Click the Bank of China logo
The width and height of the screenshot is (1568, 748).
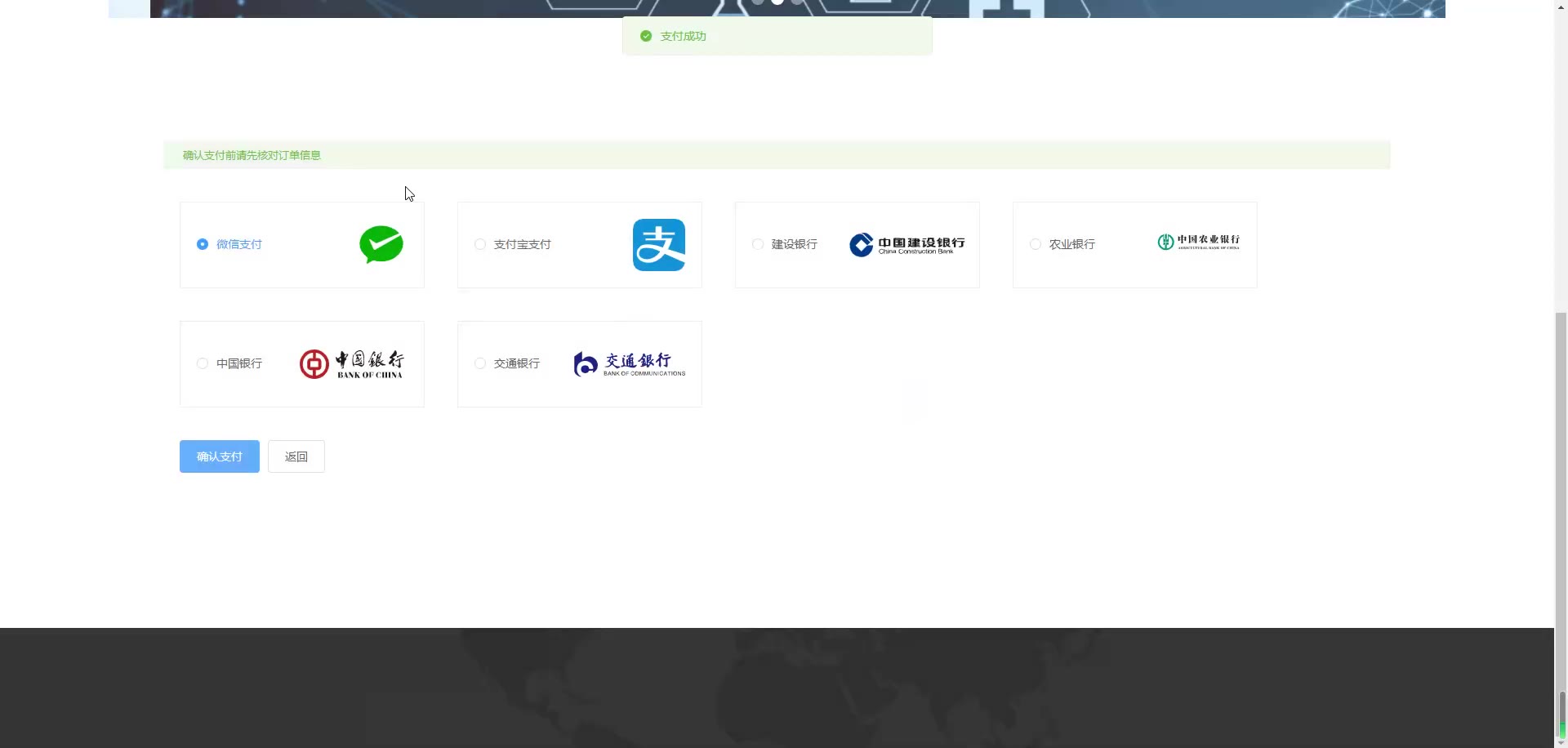click(x=351, y=364)
